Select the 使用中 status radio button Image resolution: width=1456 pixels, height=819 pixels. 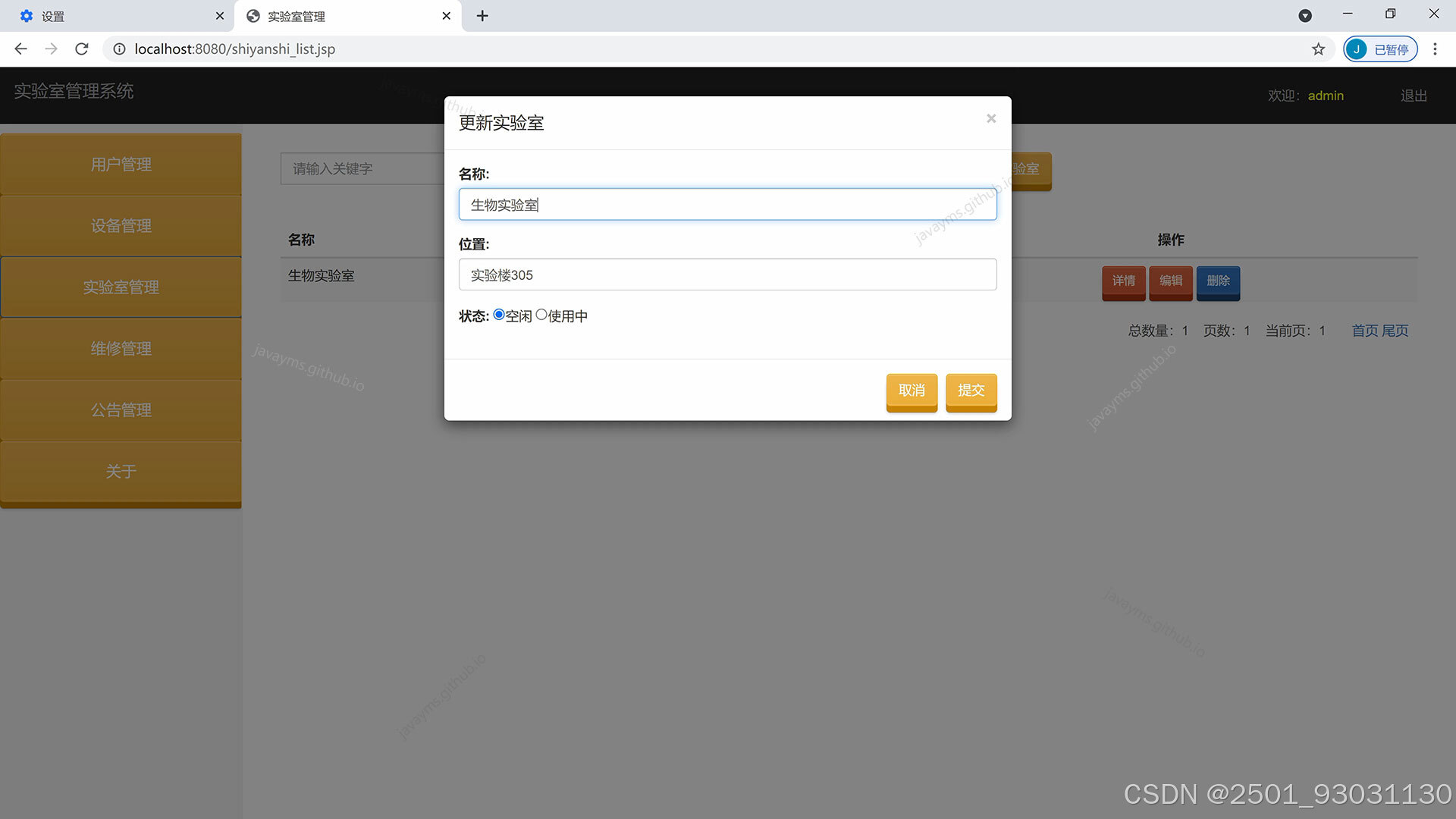pos(541,315)
